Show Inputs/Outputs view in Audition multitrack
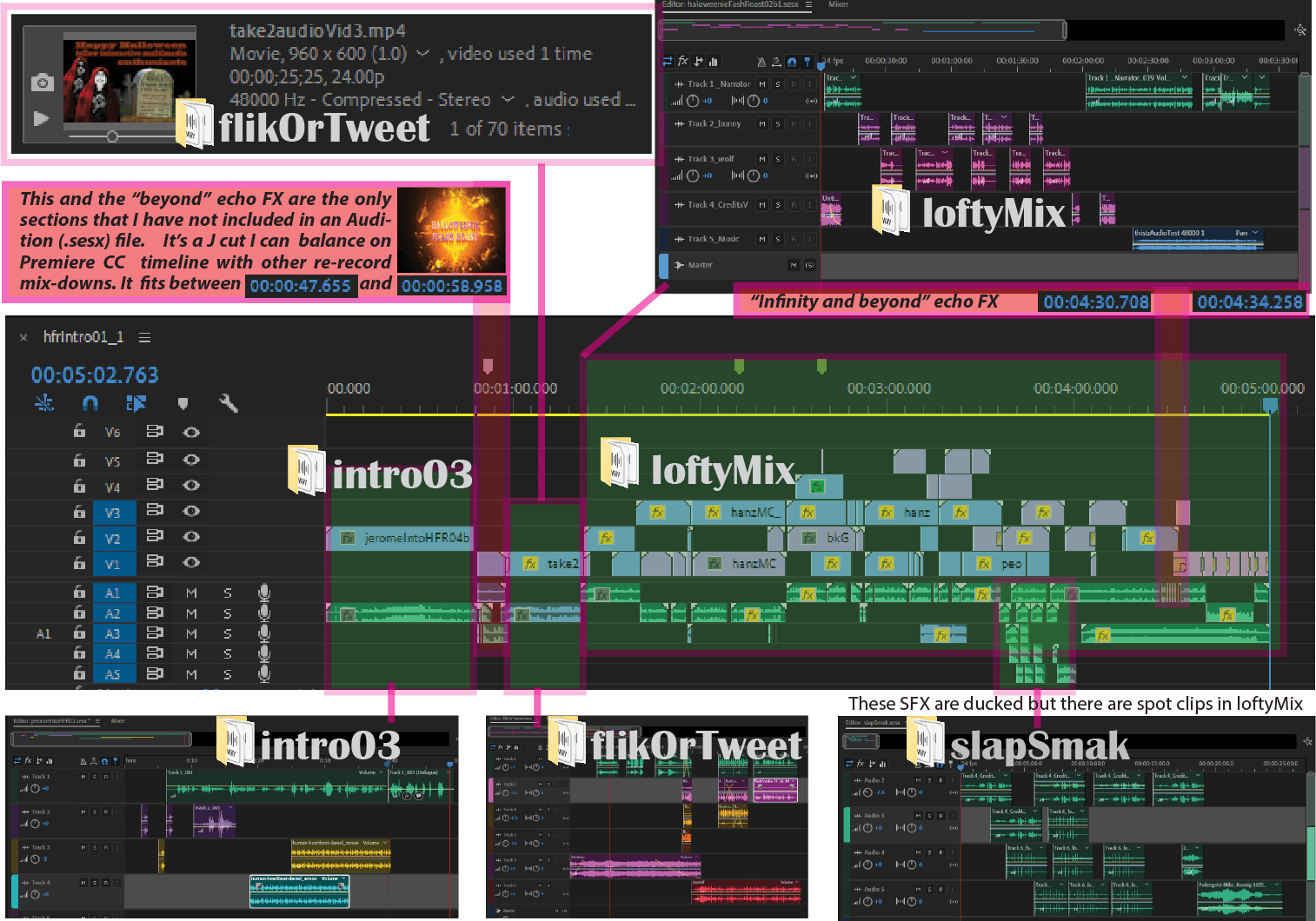Viewport: 1316px width, 921px height. coord(668,61)
